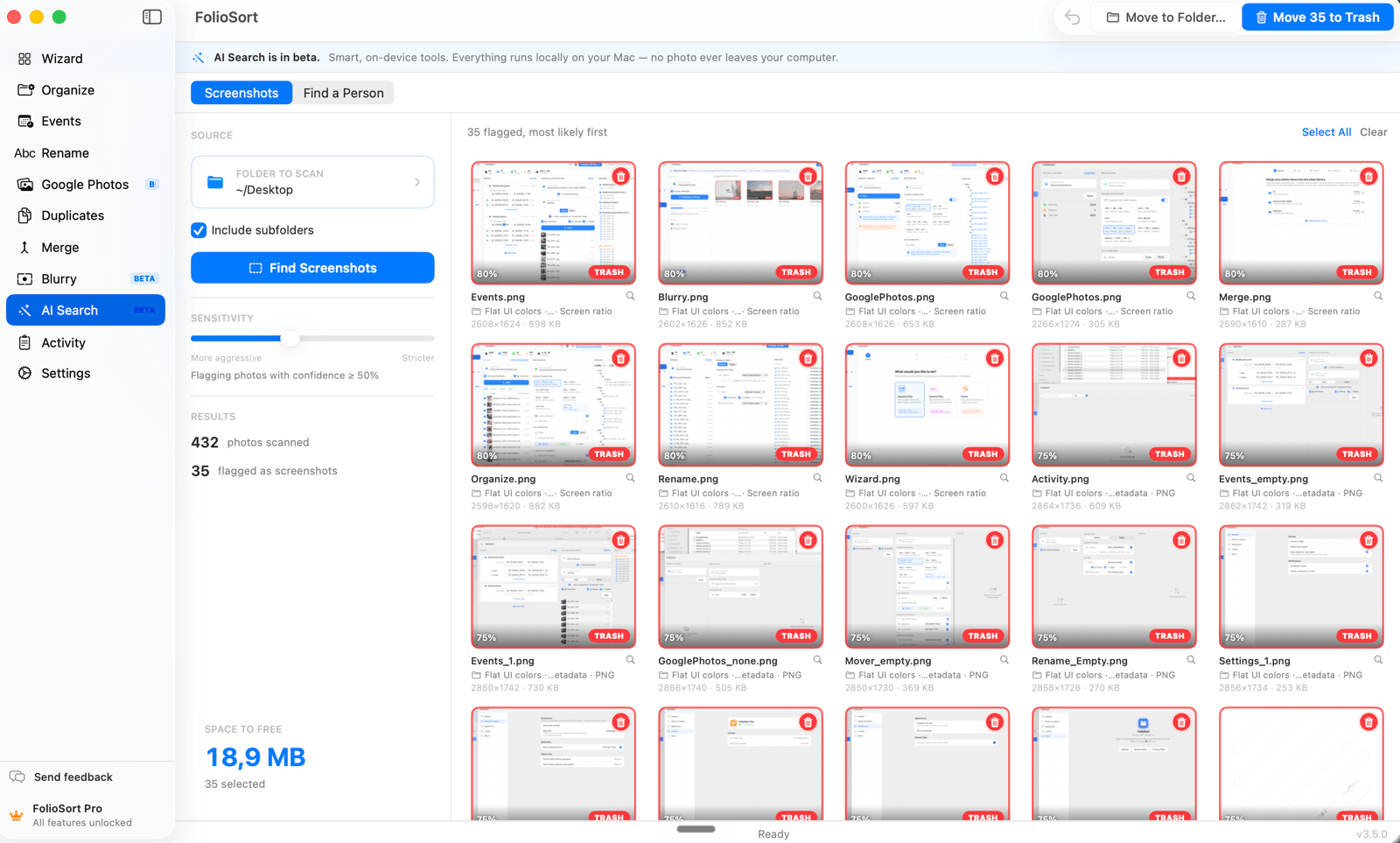1400x843 pixels.
Task: Click 'Flagging photos with confidence ≥ 50%' text
Action: coord(285,376)
